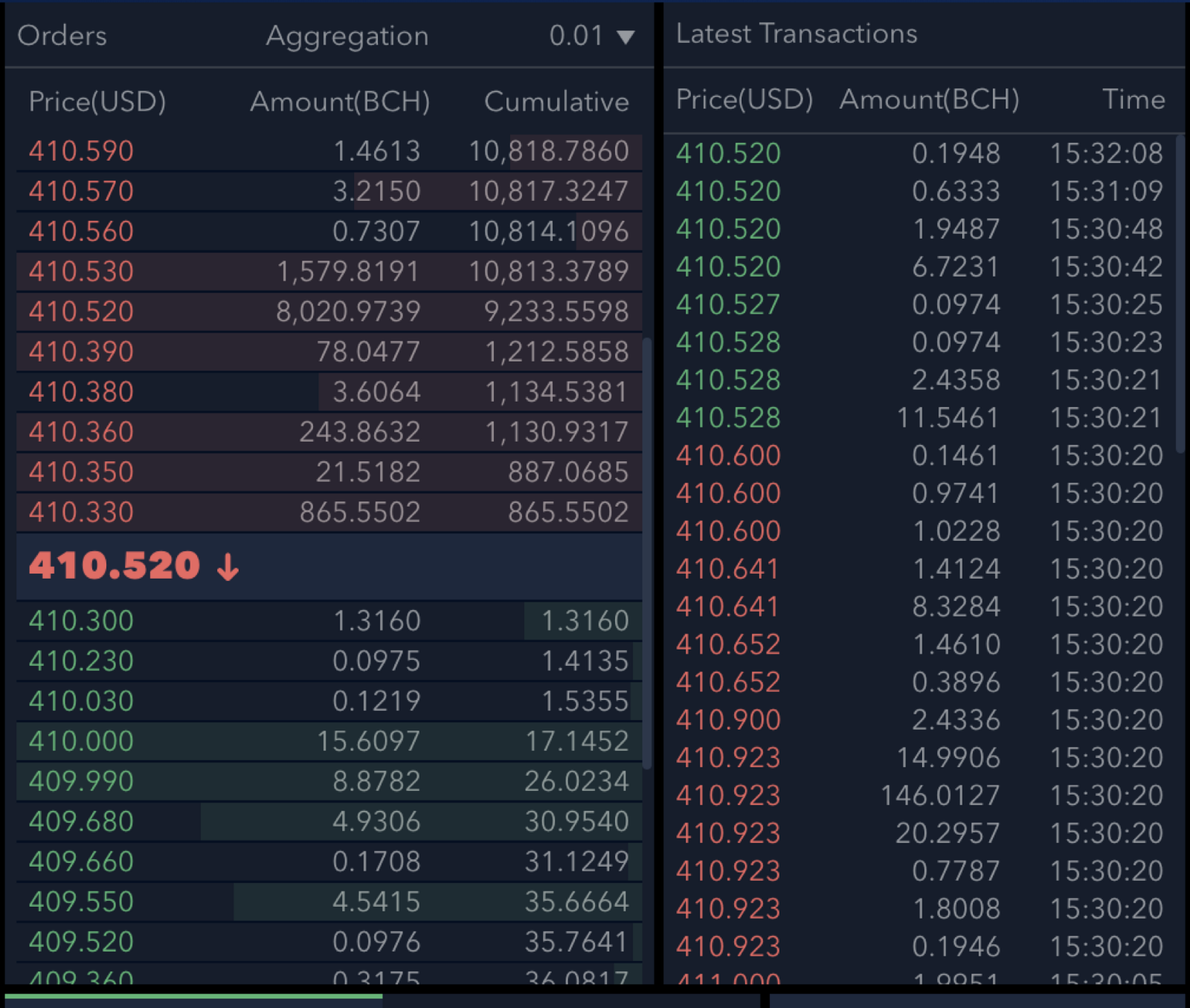
Task: Click the transaction amount 1.0228
Action: tap(956, 531)
